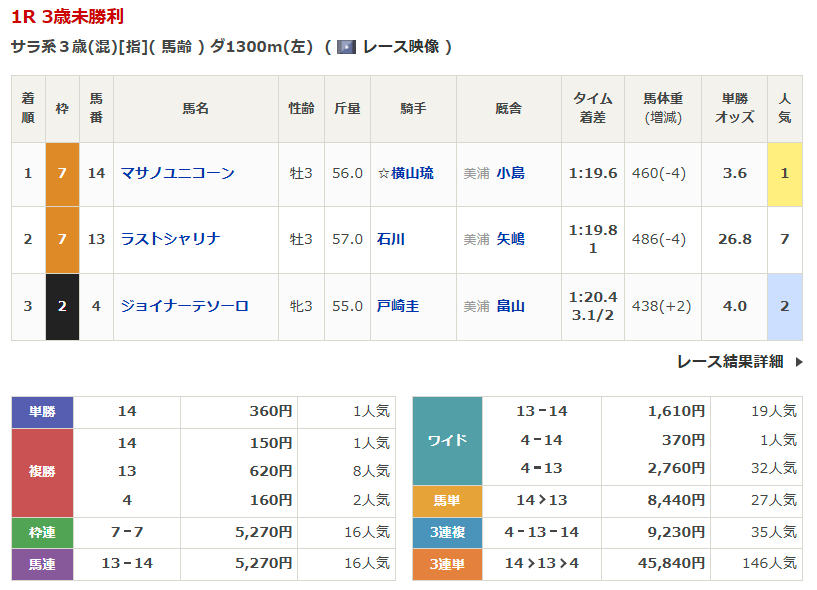Click the orange frame 7 badge for horse 14
Image resolution: width=817 pixels, height=590 pixels.
coord(62,173)
